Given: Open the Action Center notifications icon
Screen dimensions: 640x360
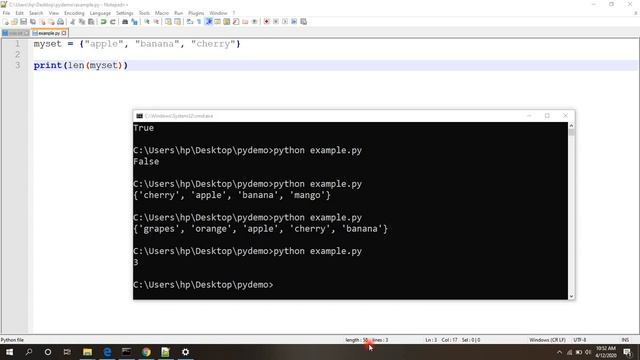Looking at the screenshot, I should 627,352.
